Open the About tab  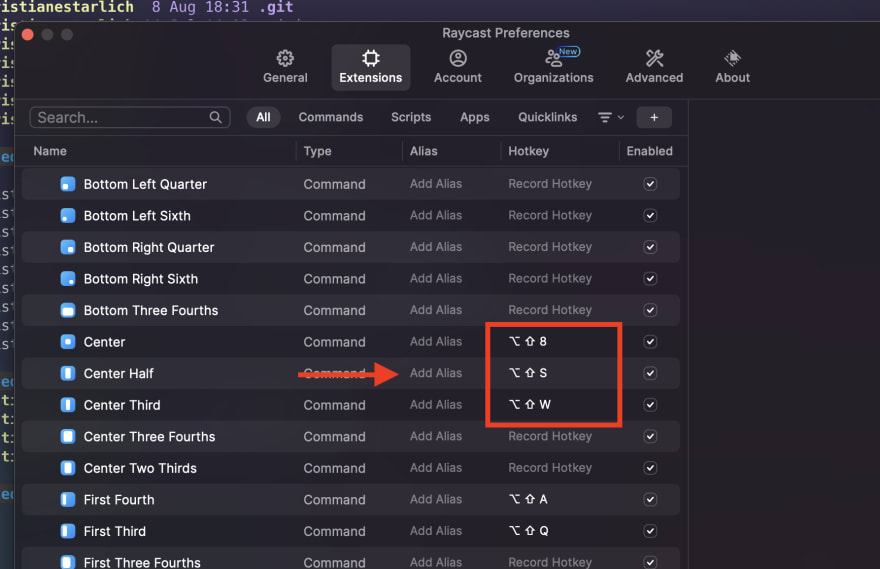pos(732,67)
